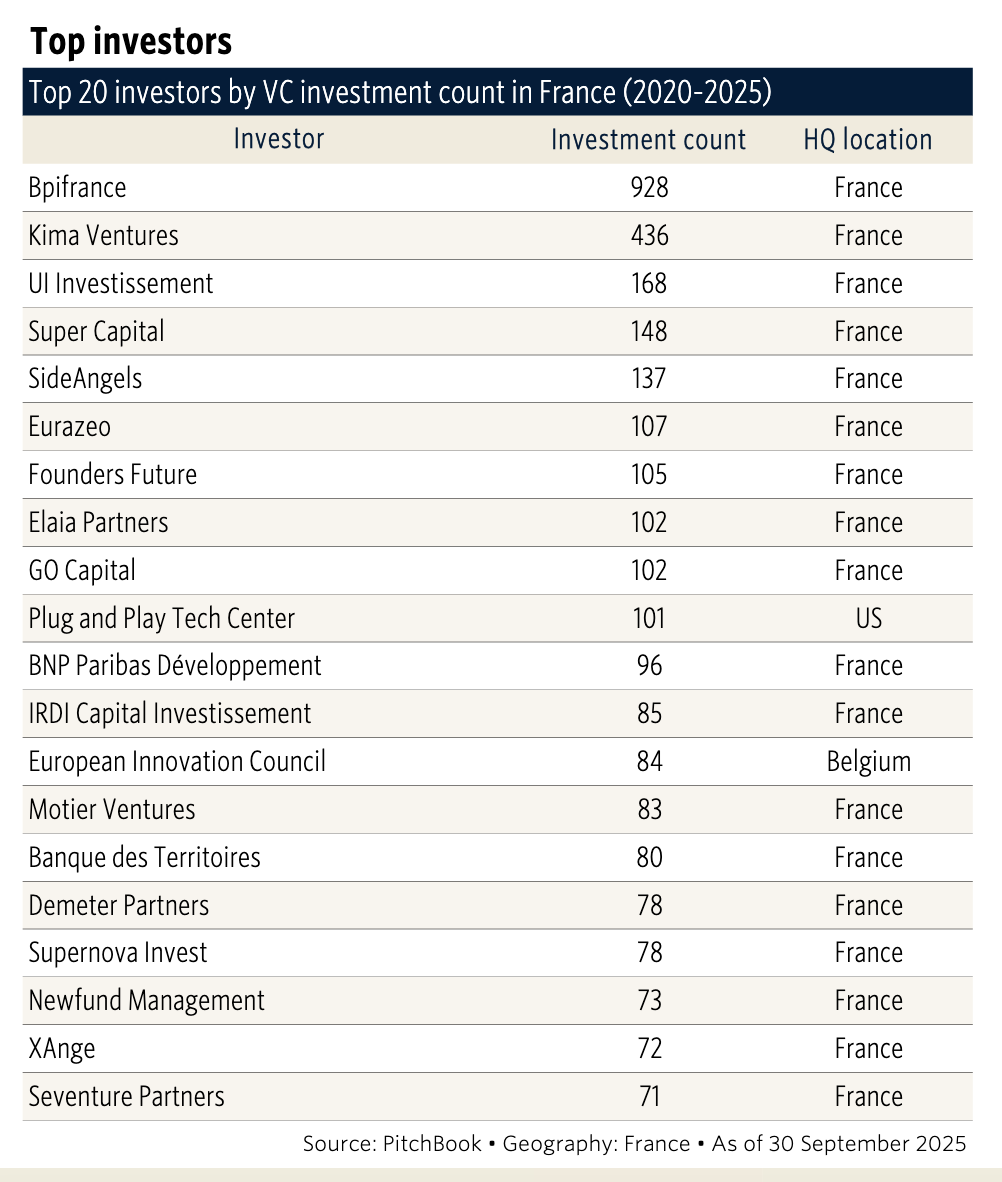Click the Belgium HQ location cell
This screenshot has width=1002, height=1182.
(868, 762)
